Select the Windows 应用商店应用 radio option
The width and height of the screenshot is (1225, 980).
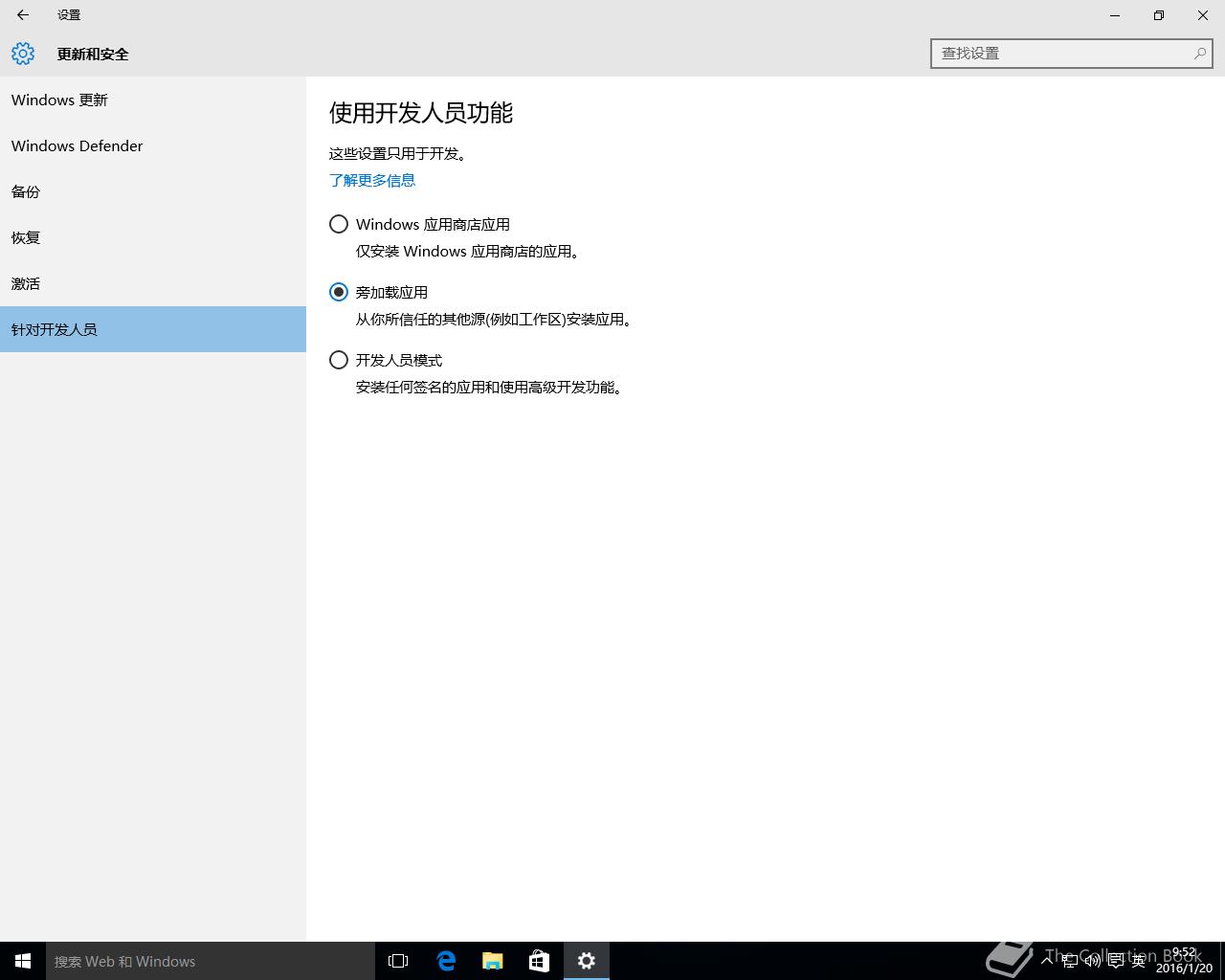[x=339, y=224]
